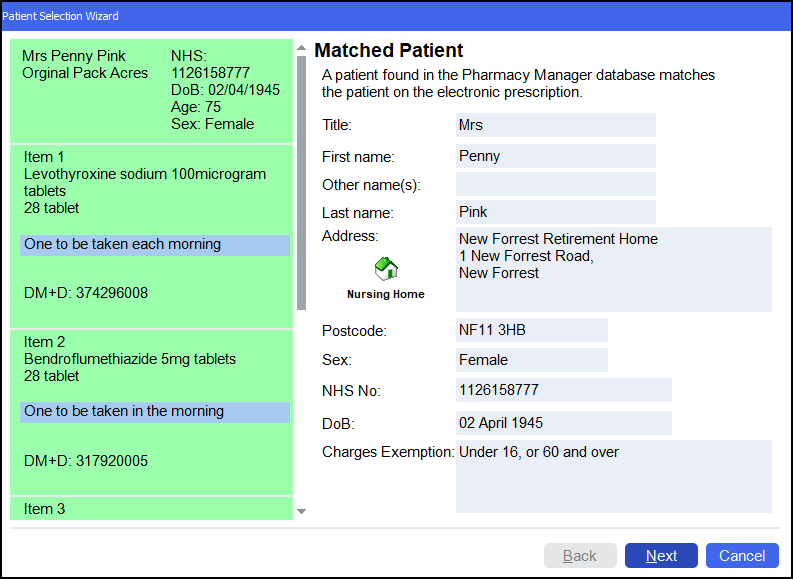Click the Sex field showing Female

(531, 359)
